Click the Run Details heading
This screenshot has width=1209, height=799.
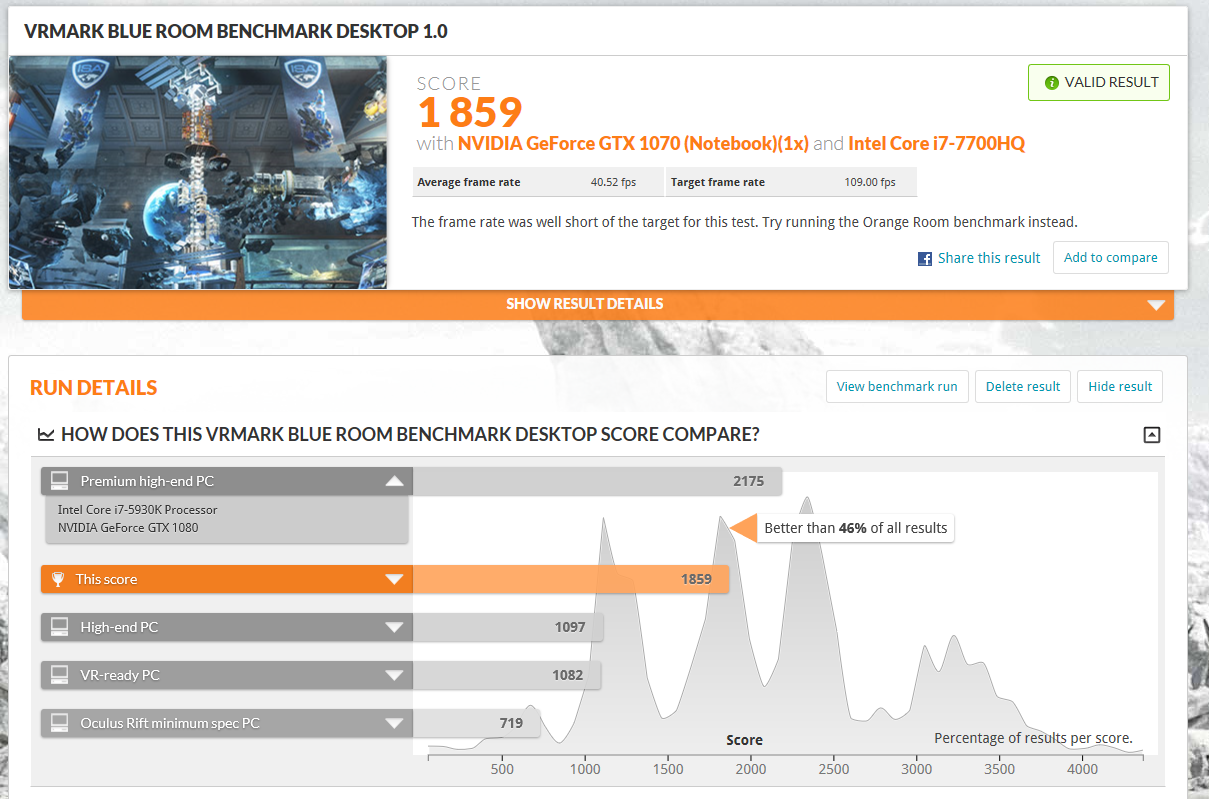pos(94,388)
